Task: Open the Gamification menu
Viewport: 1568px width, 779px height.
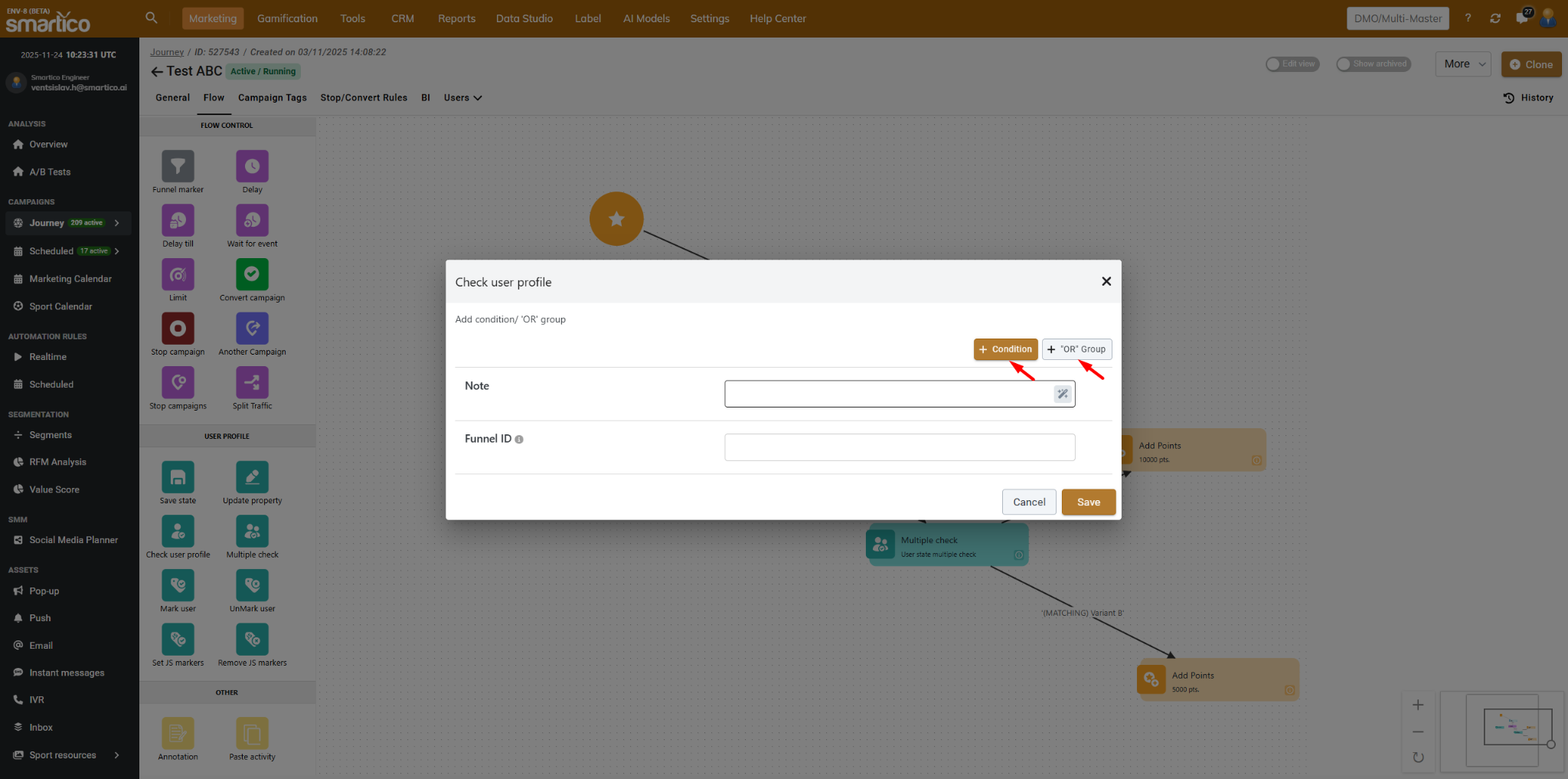Action: point(287,18)
